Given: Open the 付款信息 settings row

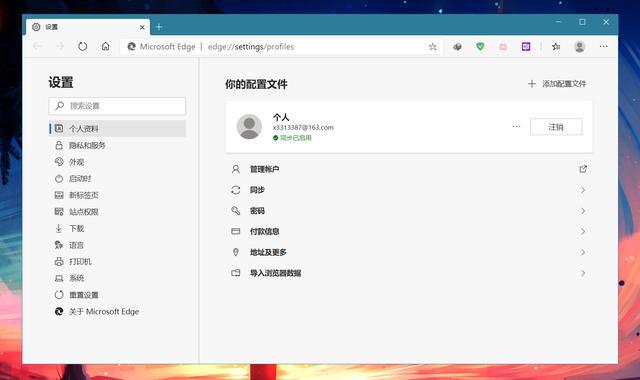Looking at the screenshot, I should click(409, 231).
